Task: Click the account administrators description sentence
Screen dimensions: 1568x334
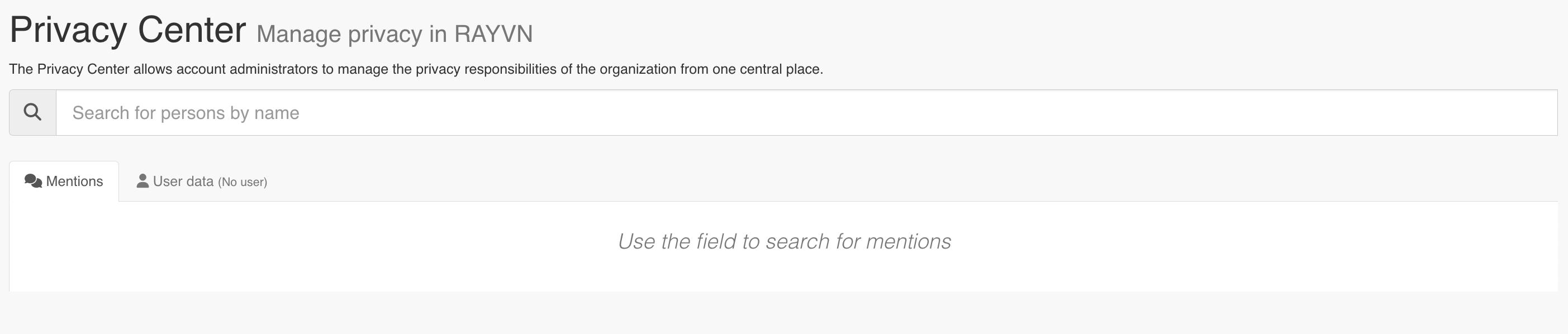Action: pos(416,69)
